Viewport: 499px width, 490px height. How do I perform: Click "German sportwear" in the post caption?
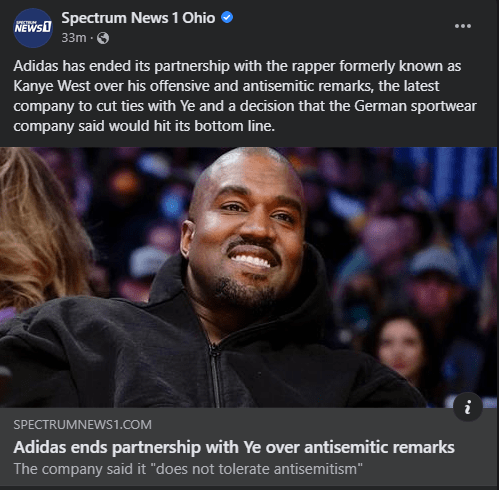pos(415,106)
